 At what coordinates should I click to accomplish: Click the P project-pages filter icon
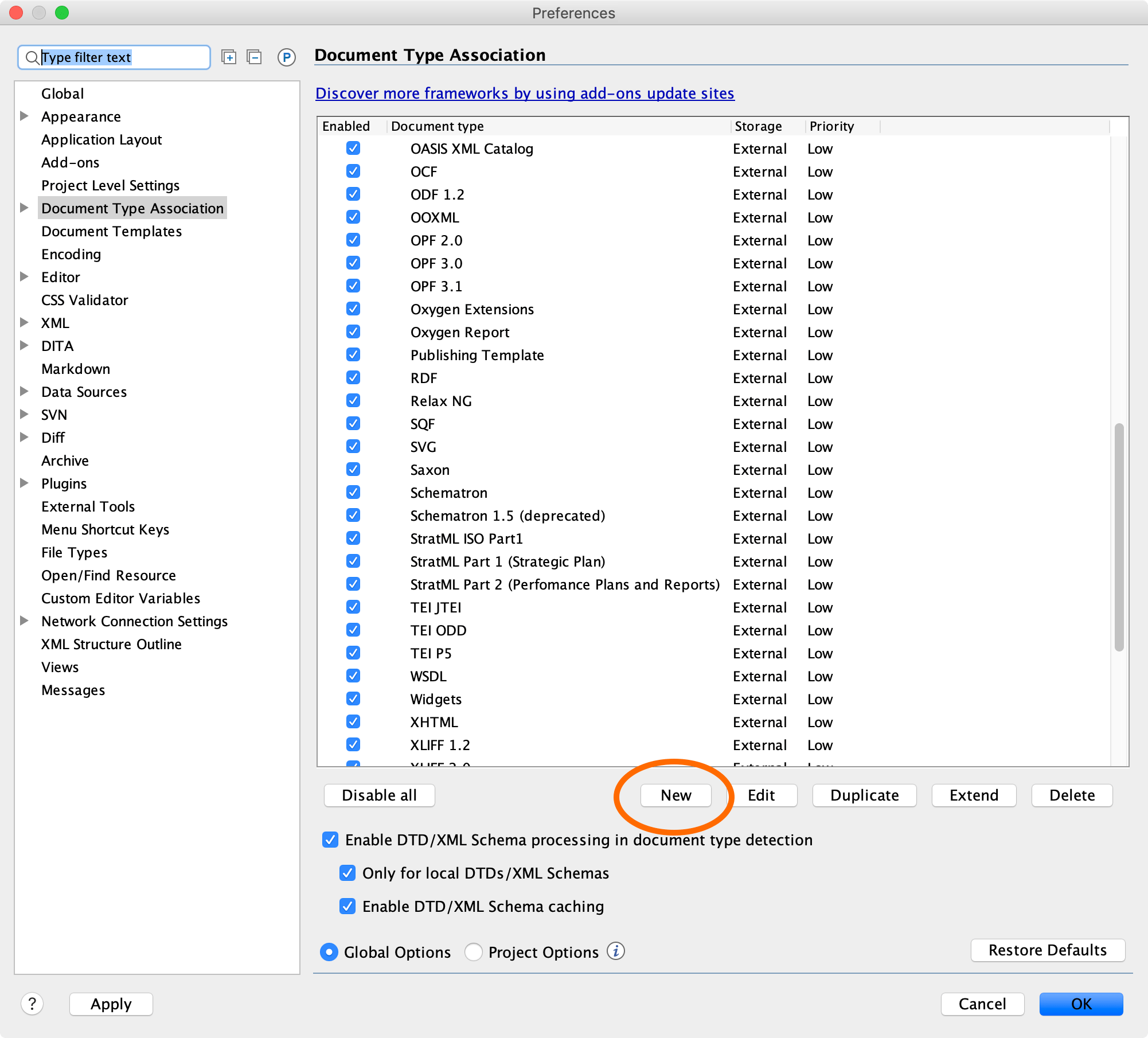tap(286, 57)
